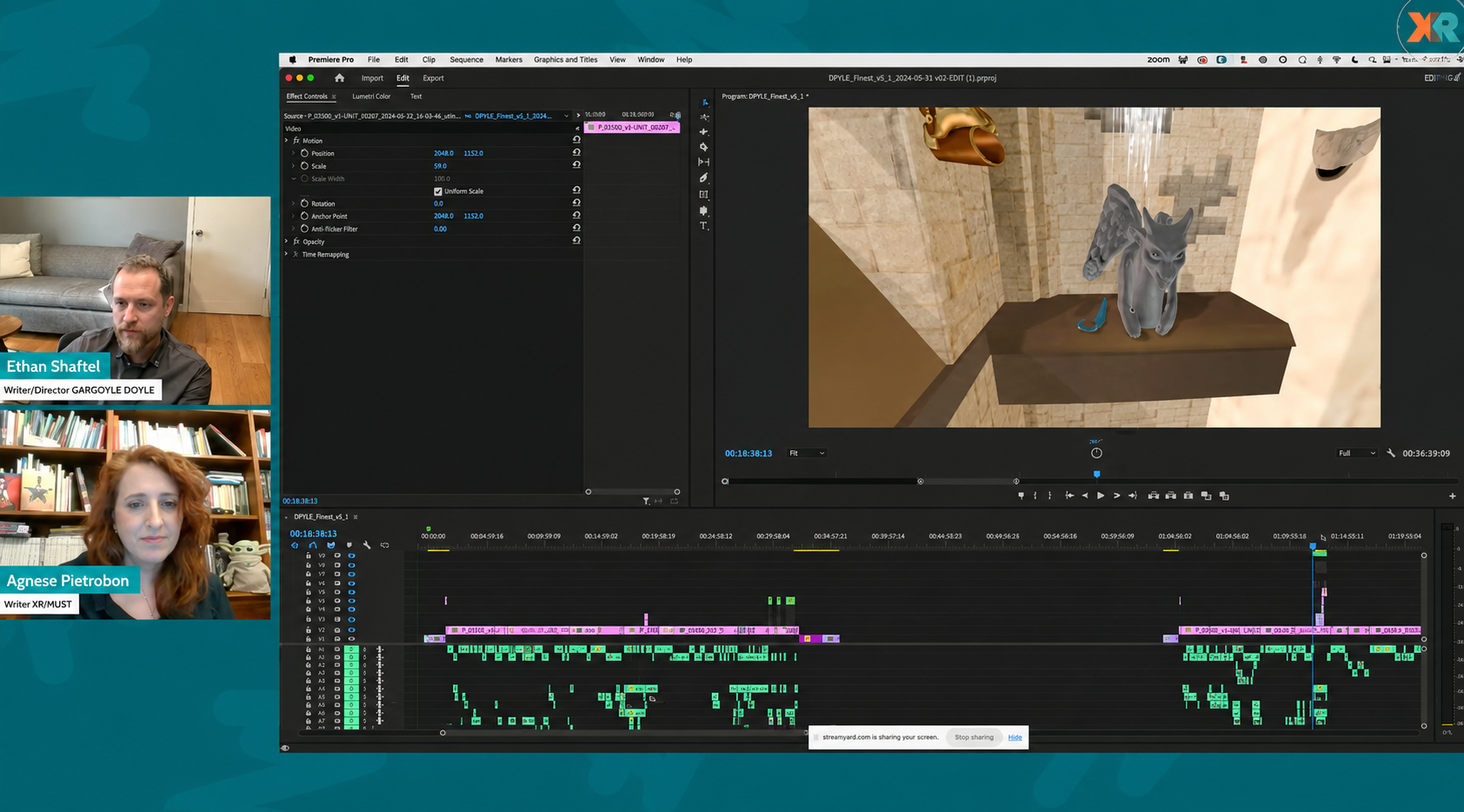Viewport: 1464px width, 812px height.
Task: Step back one frame
Action: [x=1085, y=496]
